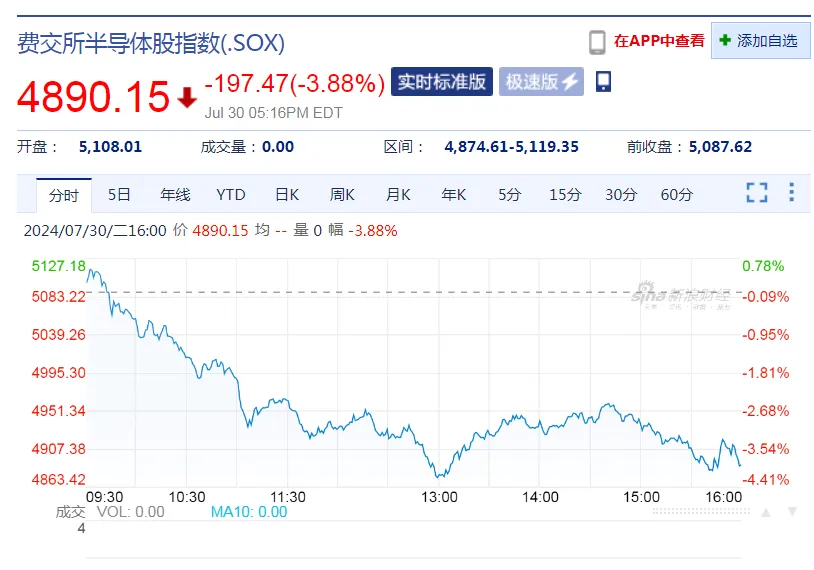Show the YTD chart view
The width and height of the screenshot is (814, 570).
click(x=231, y=195)
